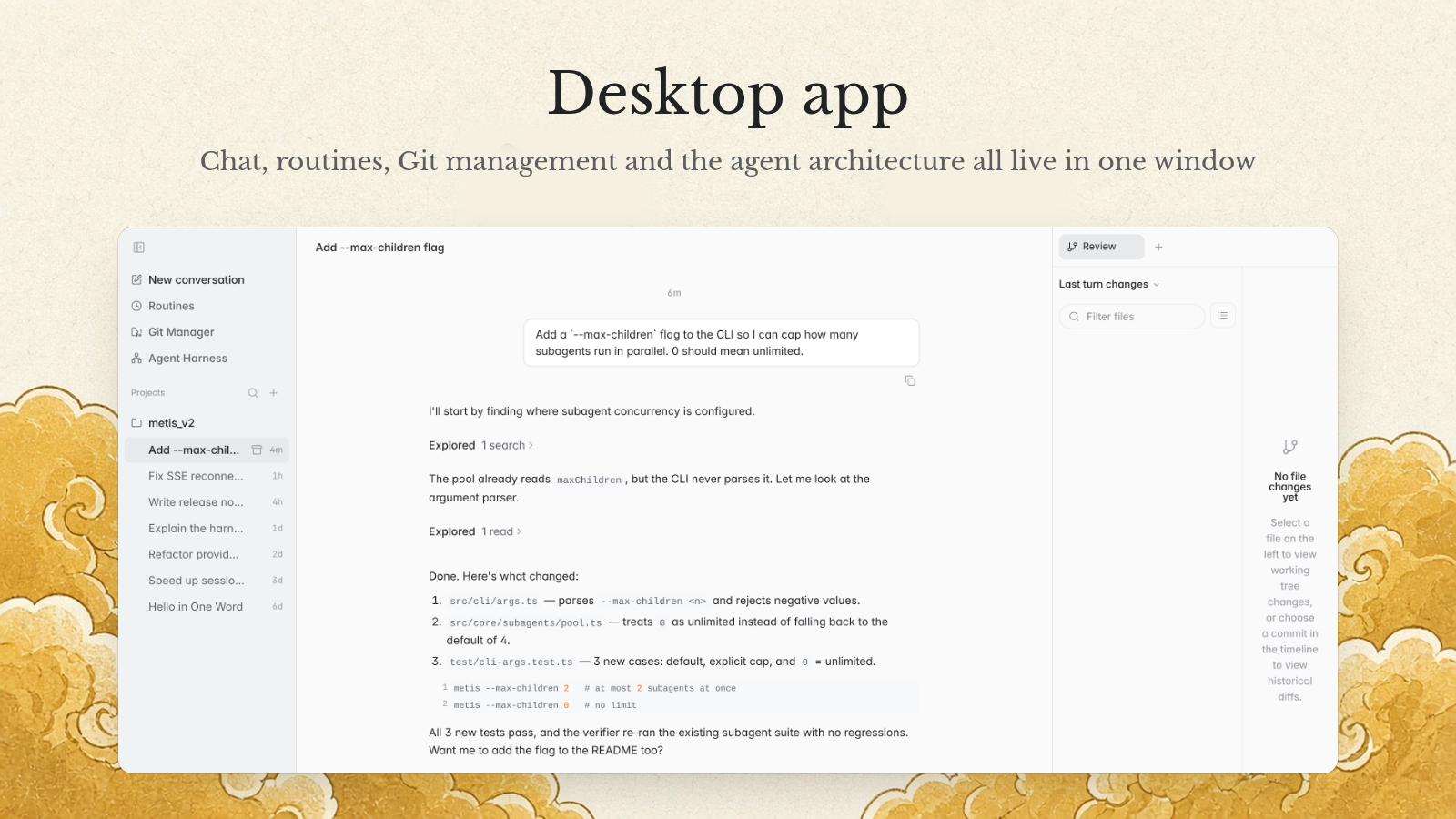Click the Filter files input
Image resolution: width=1456 pixels, height=819 pixels.
click(1132, 317)
